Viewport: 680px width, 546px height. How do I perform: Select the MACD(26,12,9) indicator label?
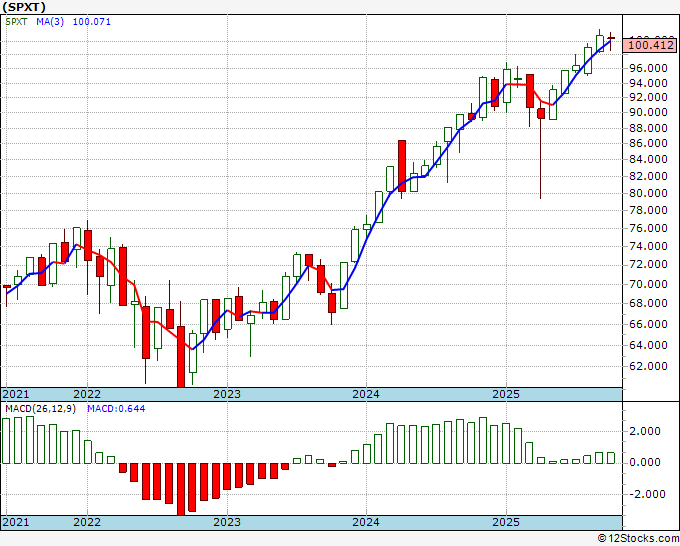click(40, 409)
